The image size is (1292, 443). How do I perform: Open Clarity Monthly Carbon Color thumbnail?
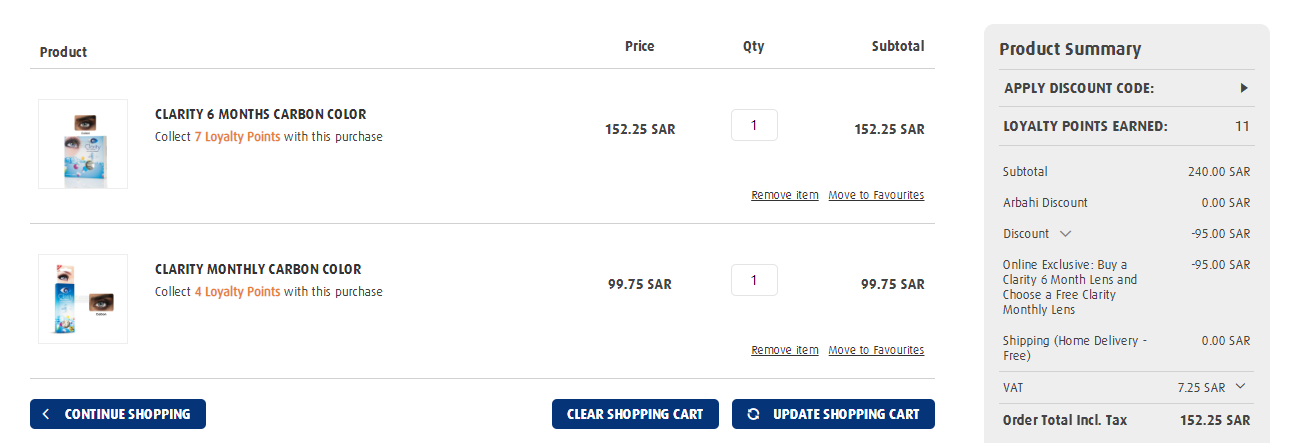[x=83, y=299]
